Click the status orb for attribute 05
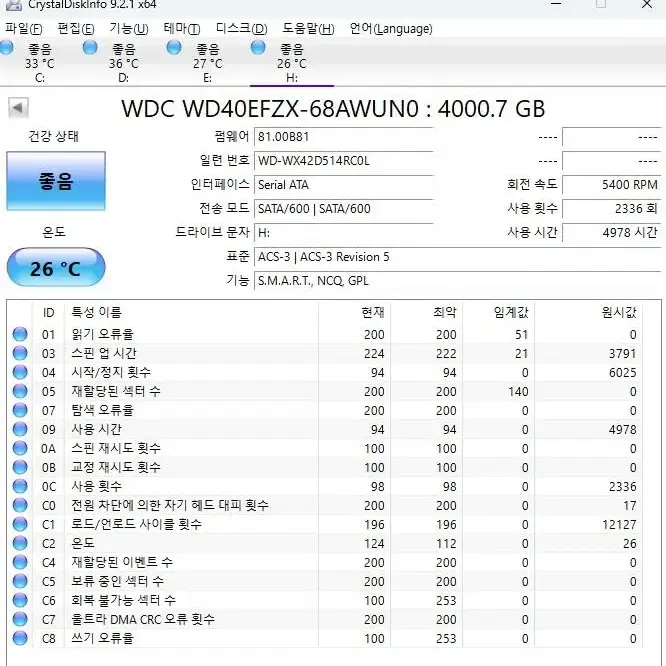Screen dimensions: 666x666 pyautogui.click(x=20, y=391)
